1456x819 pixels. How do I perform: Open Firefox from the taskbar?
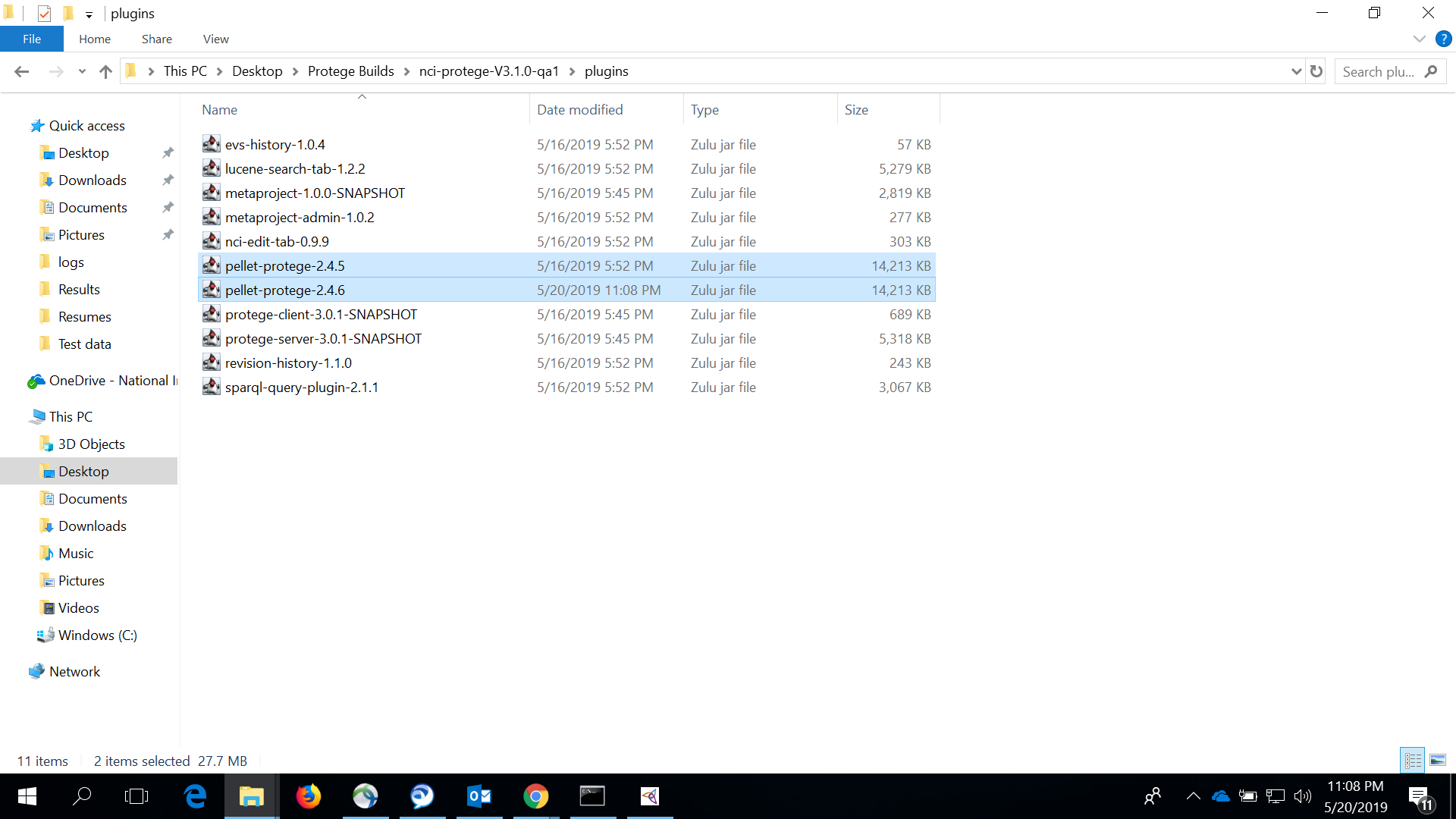308,796
